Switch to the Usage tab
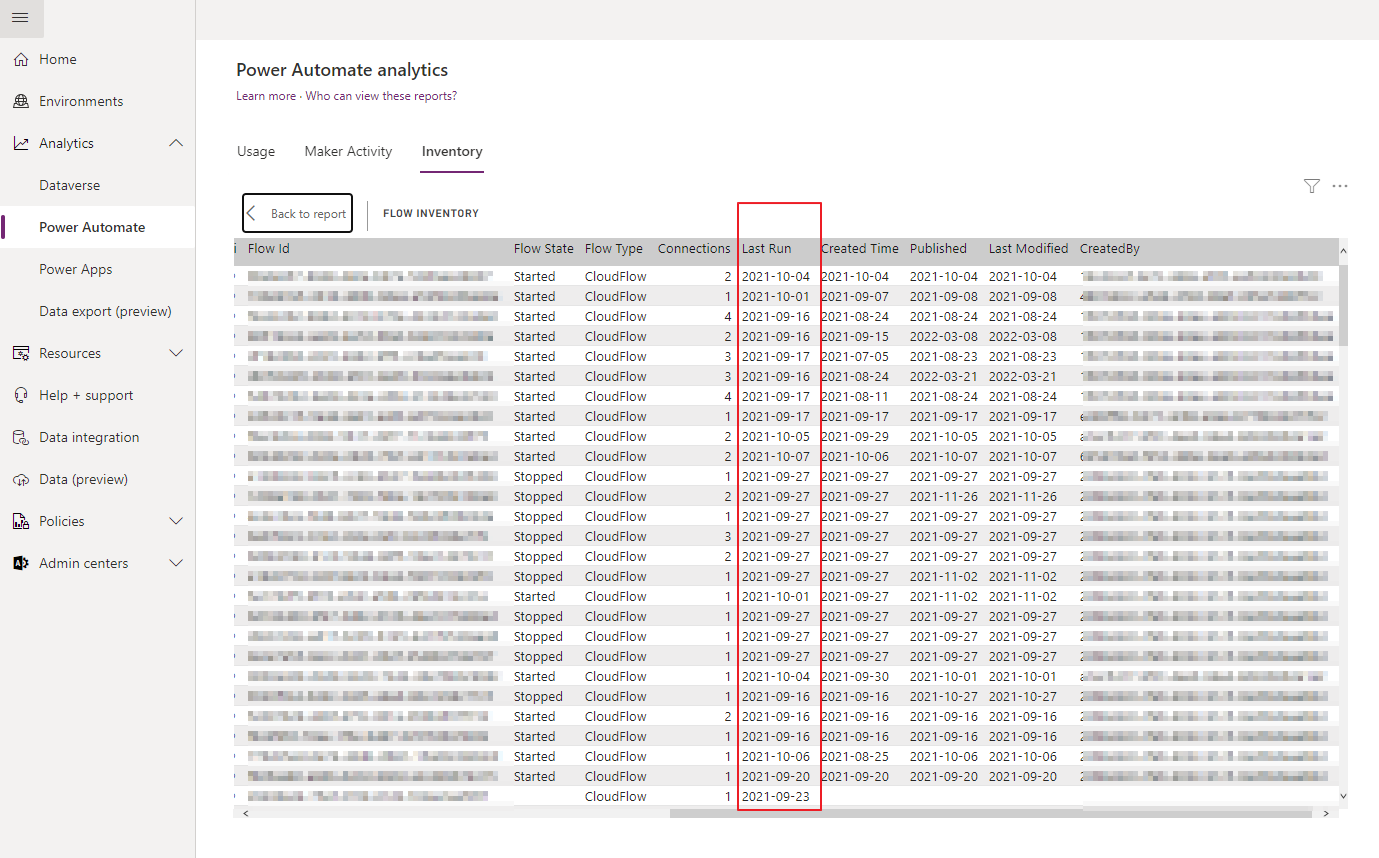Screen dimensions: 1379x858 256,151
